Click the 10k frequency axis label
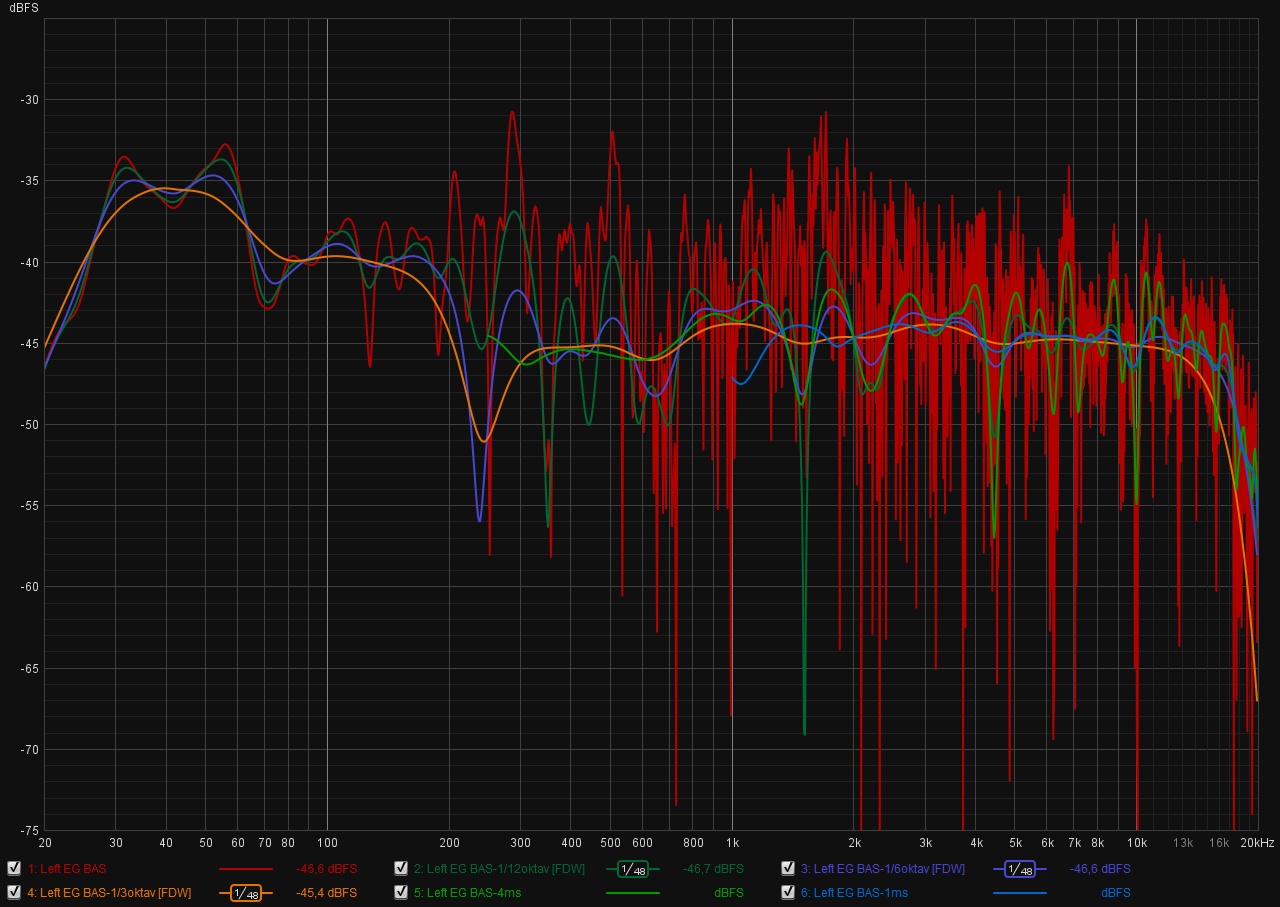1280x907 pixels. point(1137,843)
